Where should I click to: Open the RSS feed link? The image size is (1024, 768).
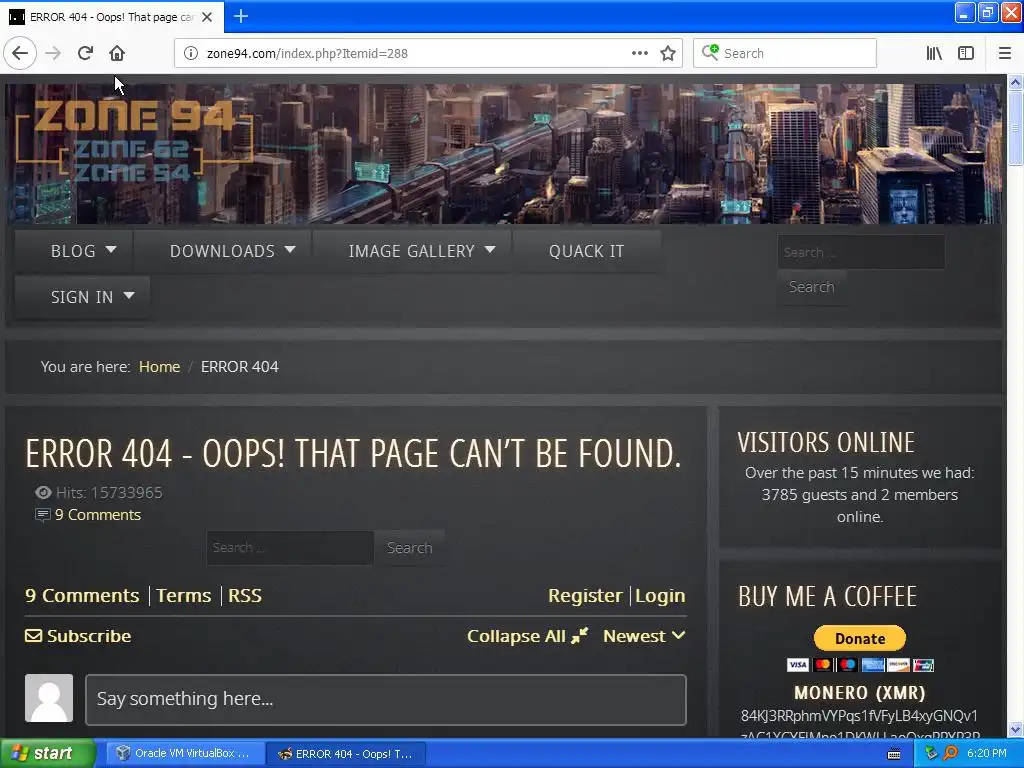point(245,596)
